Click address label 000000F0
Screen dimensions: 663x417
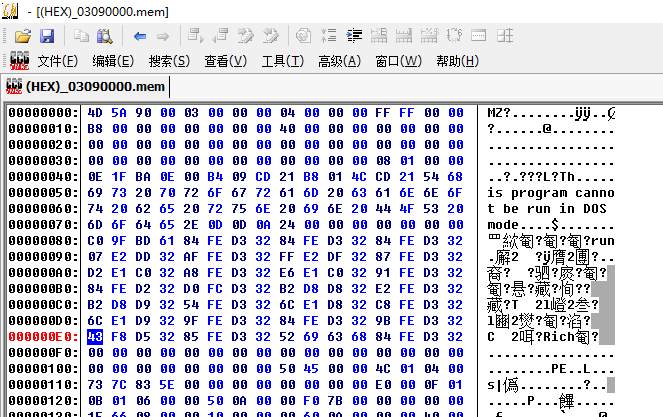click(x=44, y=353)
